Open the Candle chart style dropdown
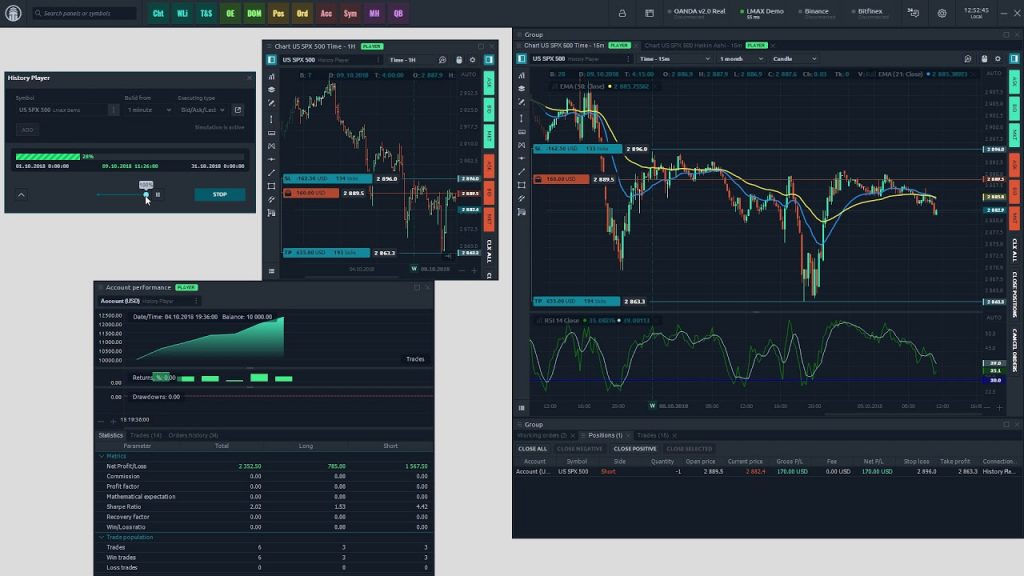 pyautogui.click(x=795, y=59)
